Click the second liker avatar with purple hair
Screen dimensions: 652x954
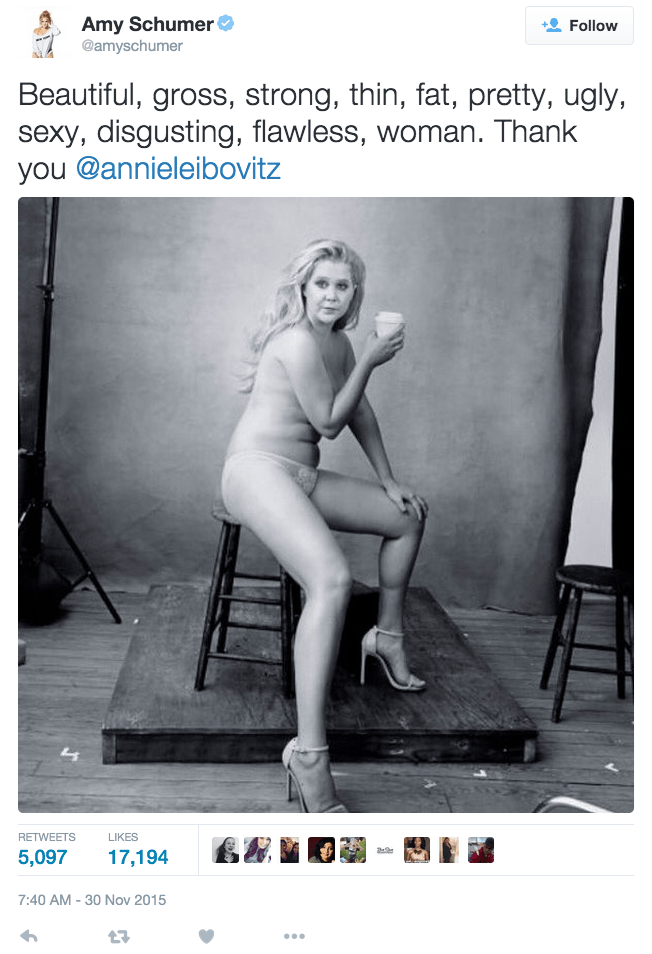[x=257, y=850]
